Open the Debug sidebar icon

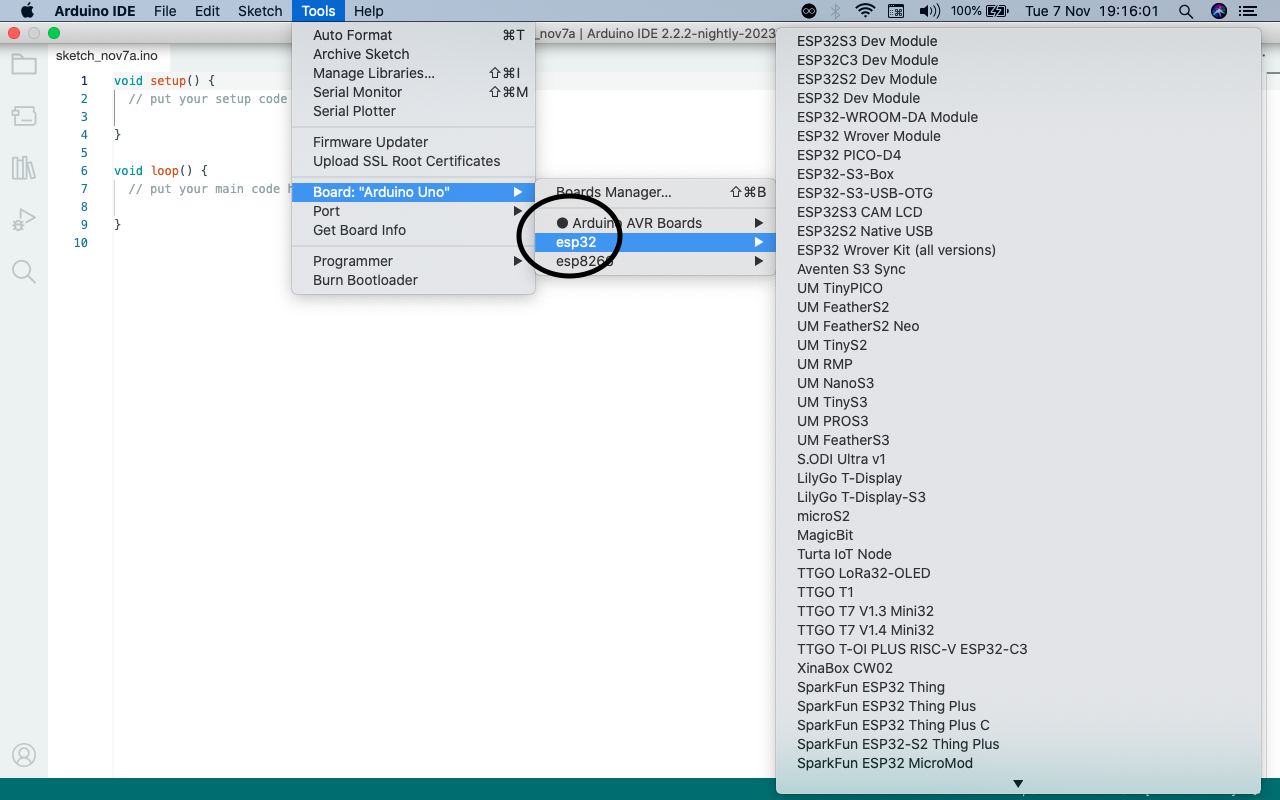[24, 219]
